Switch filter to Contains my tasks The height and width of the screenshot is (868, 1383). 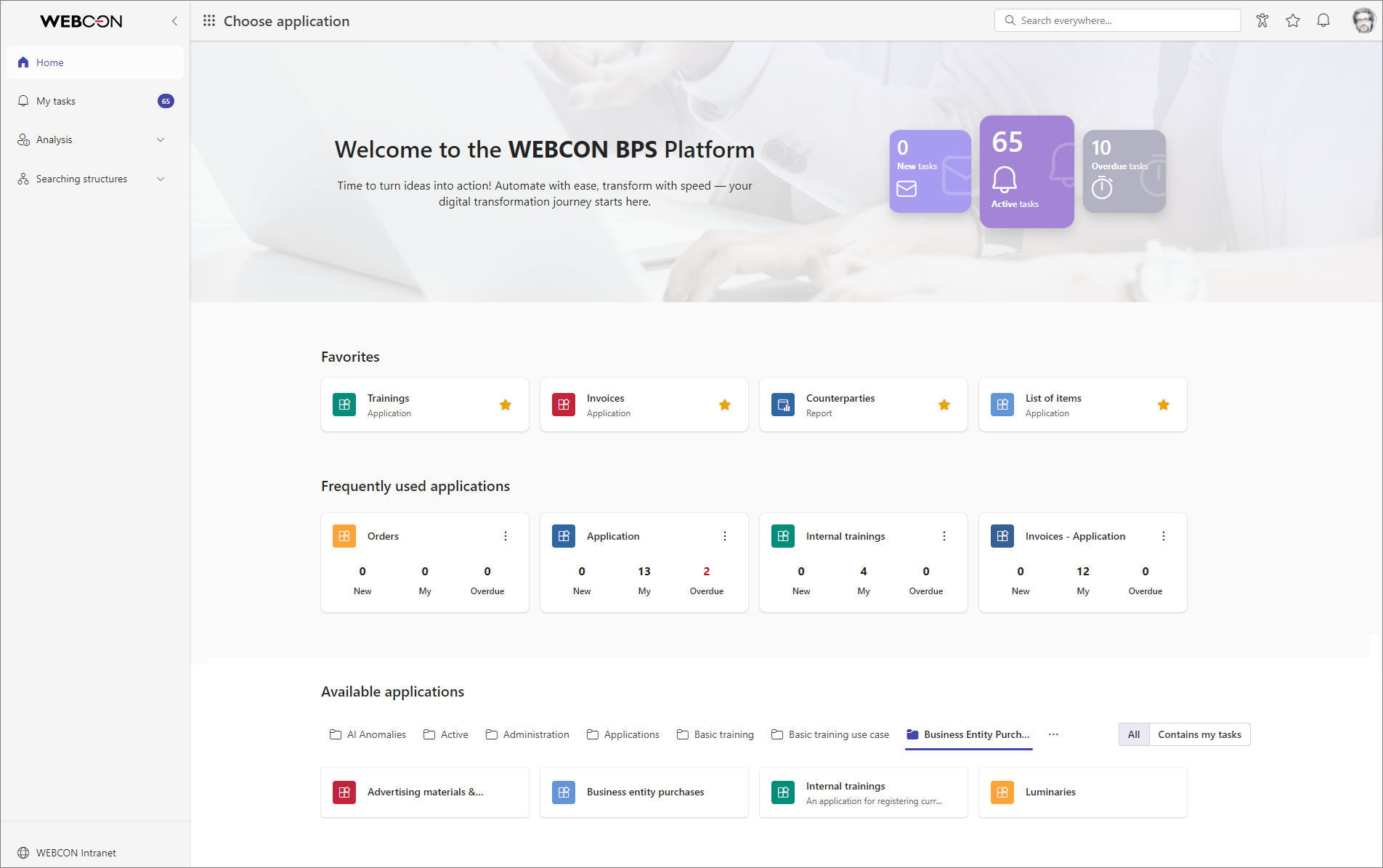(1199, 734)
